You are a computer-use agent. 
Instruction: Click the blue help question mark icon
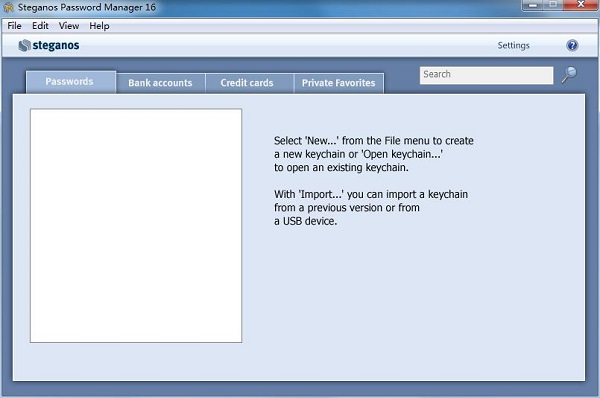[572, 46]
